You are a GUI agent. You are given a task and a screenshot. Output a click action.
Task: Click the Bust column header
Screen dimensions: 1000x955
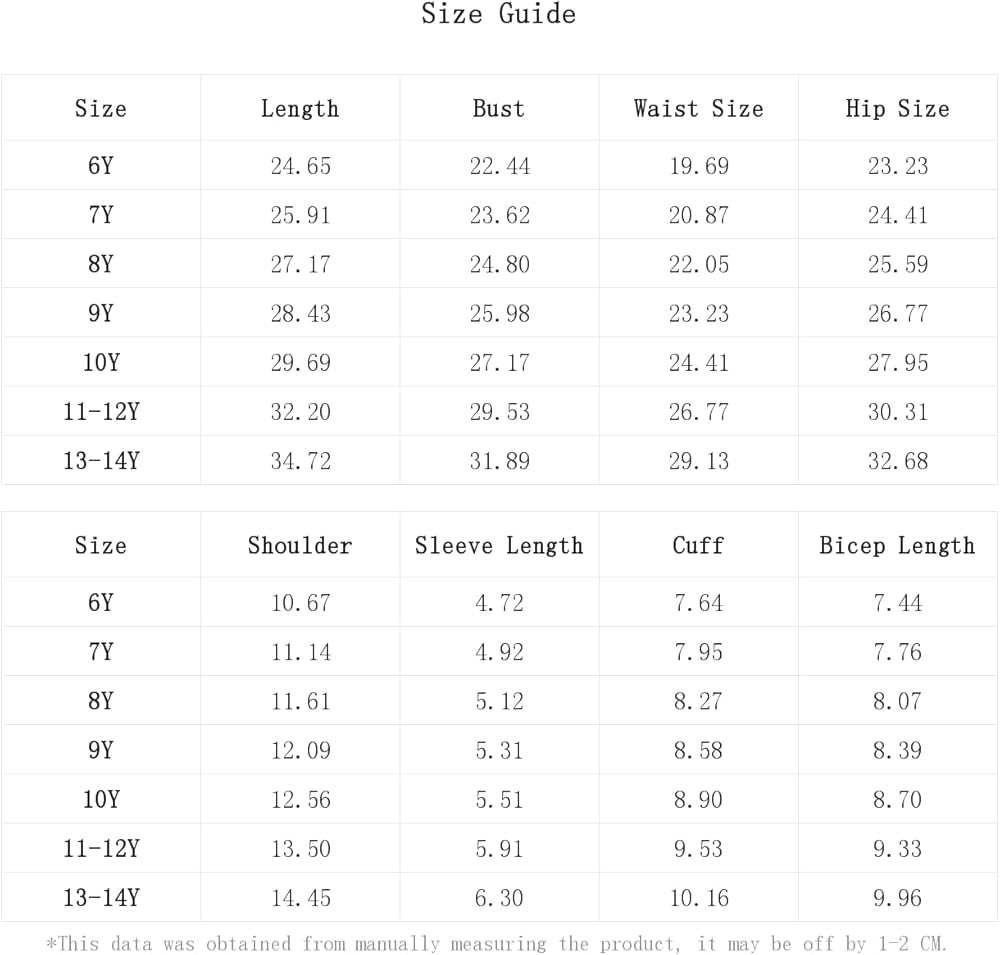point(499,109)
